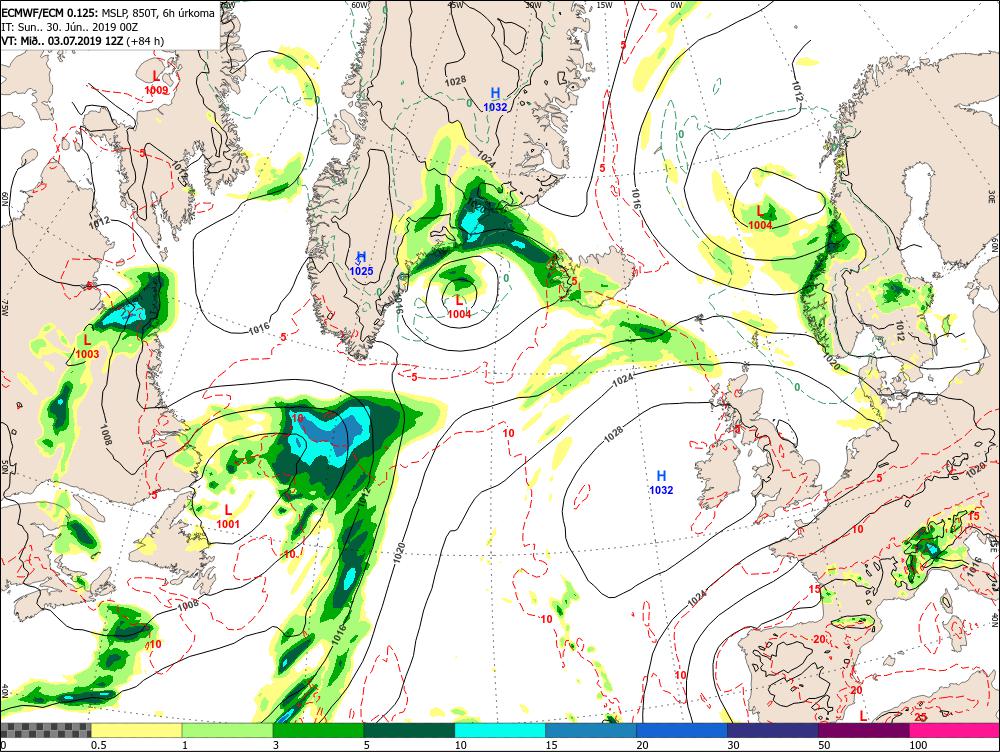Screen dimensions: 1000x752
Task: Click the 'L 1003' low over eastern Canada
Action: tap(87, 346)
